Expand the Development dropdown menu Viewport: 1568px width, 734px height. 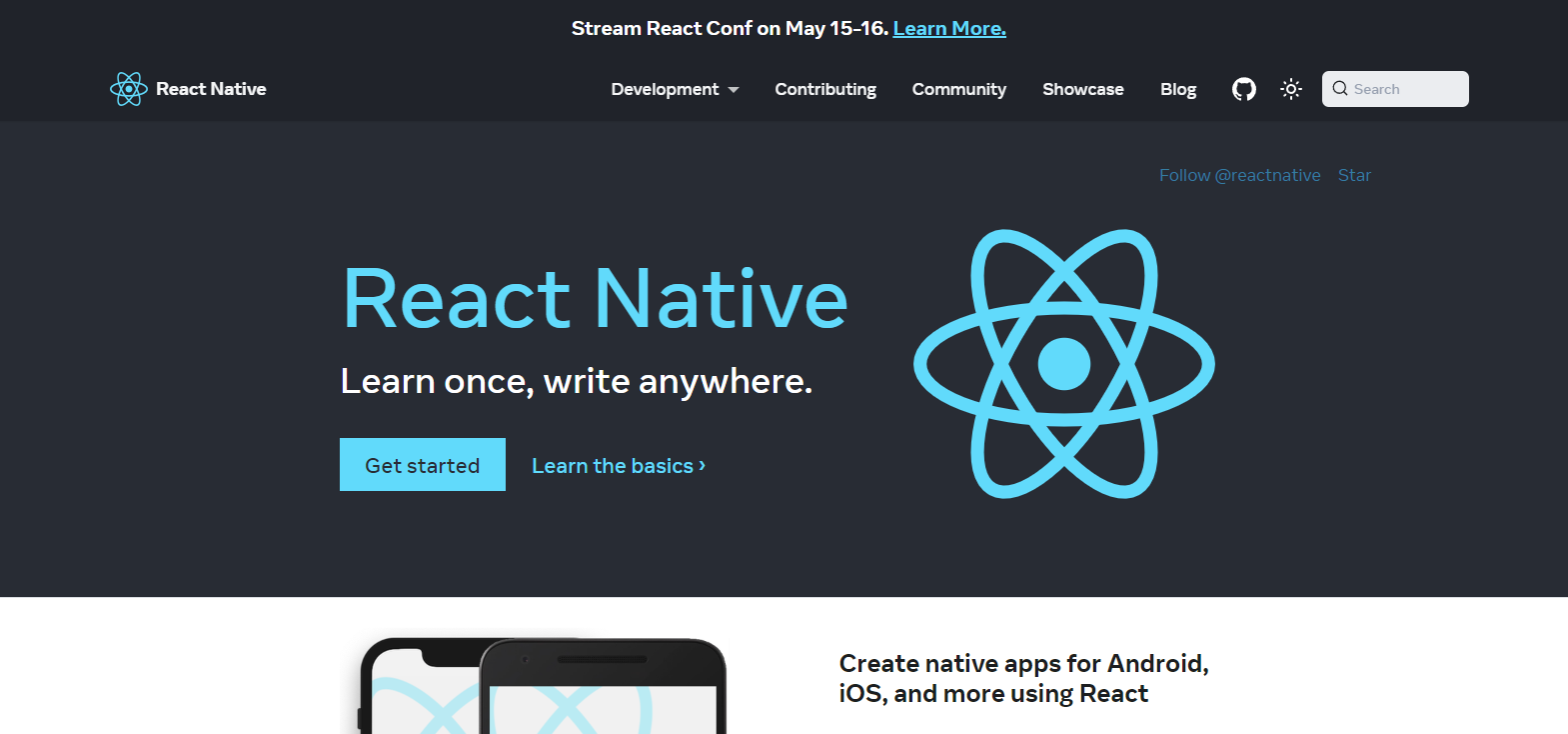click(x=665, y=89)
